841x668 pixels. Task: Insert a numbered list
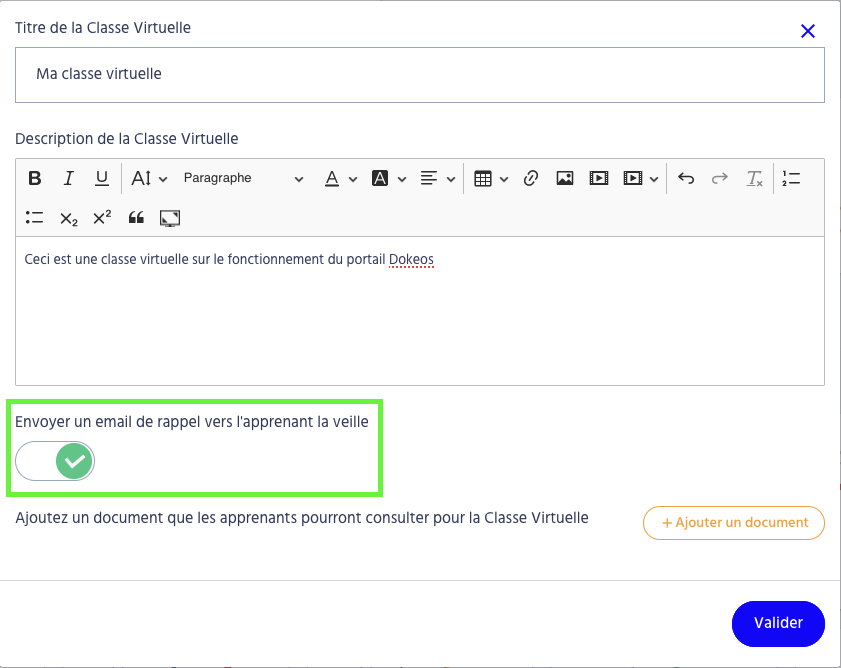pyautogui.click(x=791, y=179)
